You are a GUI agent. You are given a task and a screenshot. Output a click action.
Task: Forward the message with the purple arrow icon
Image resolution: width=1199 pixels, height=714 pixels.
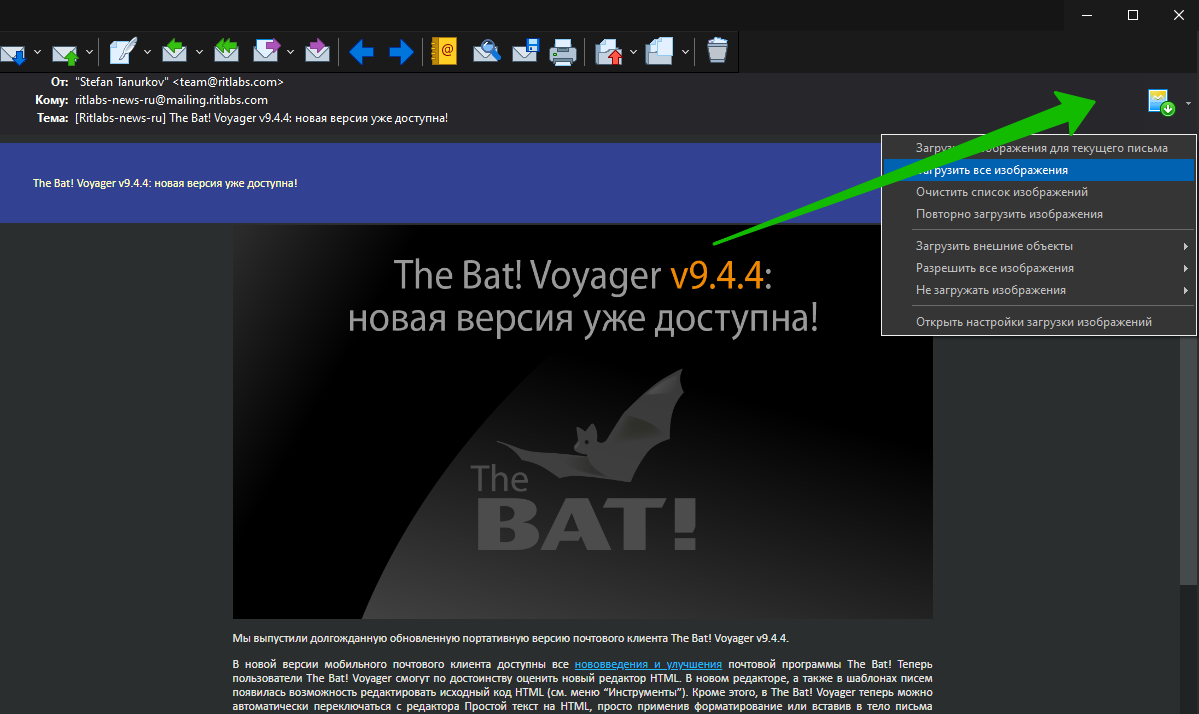(266, 50)
